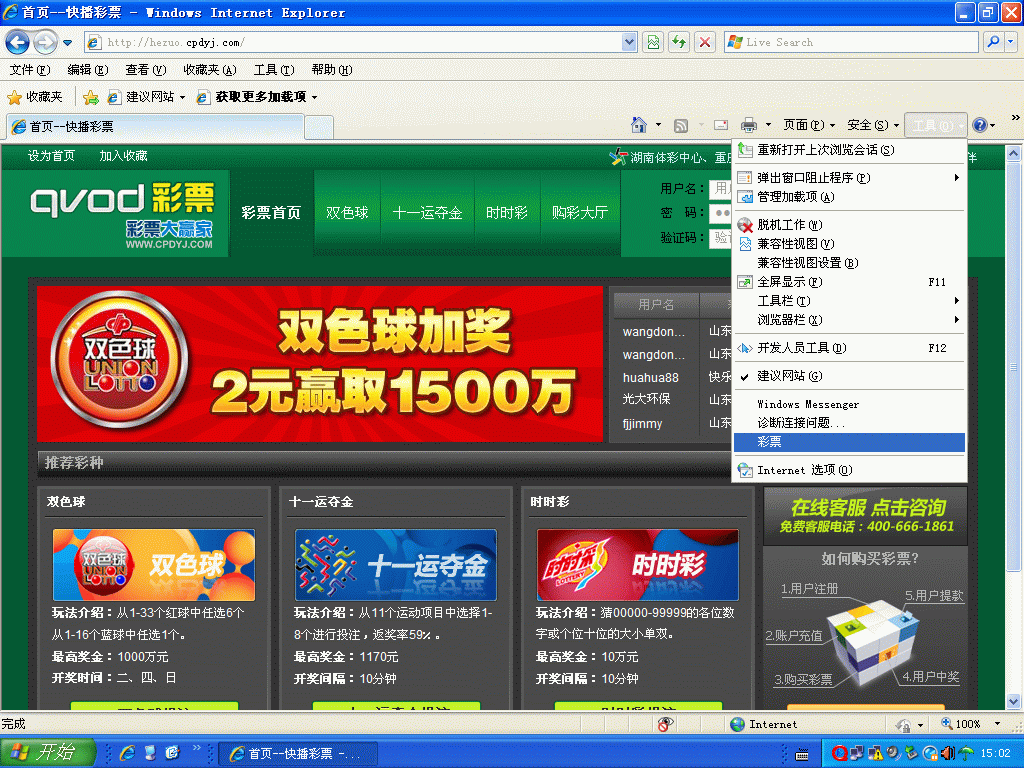
Task: Click the 十一运夺金 game thumbnail image
Action: coord(396,565)
